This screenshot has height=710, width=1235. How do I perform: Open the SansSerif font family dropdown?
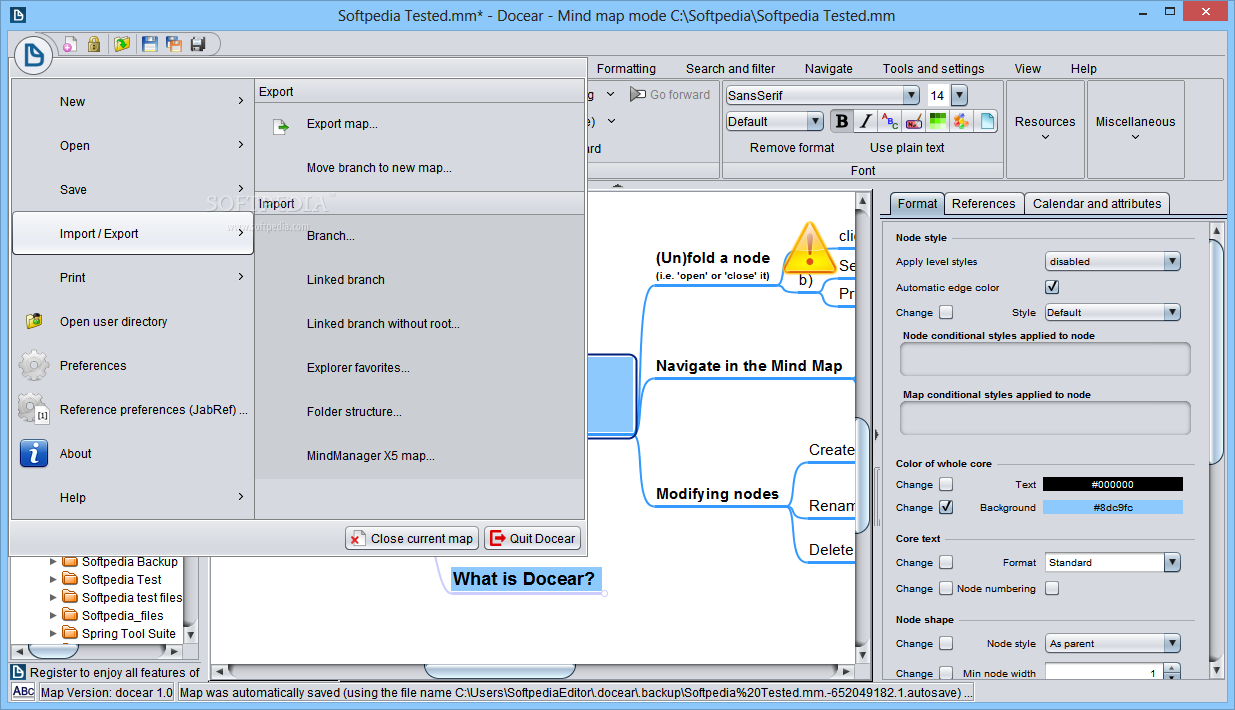[x=911, y=95]
